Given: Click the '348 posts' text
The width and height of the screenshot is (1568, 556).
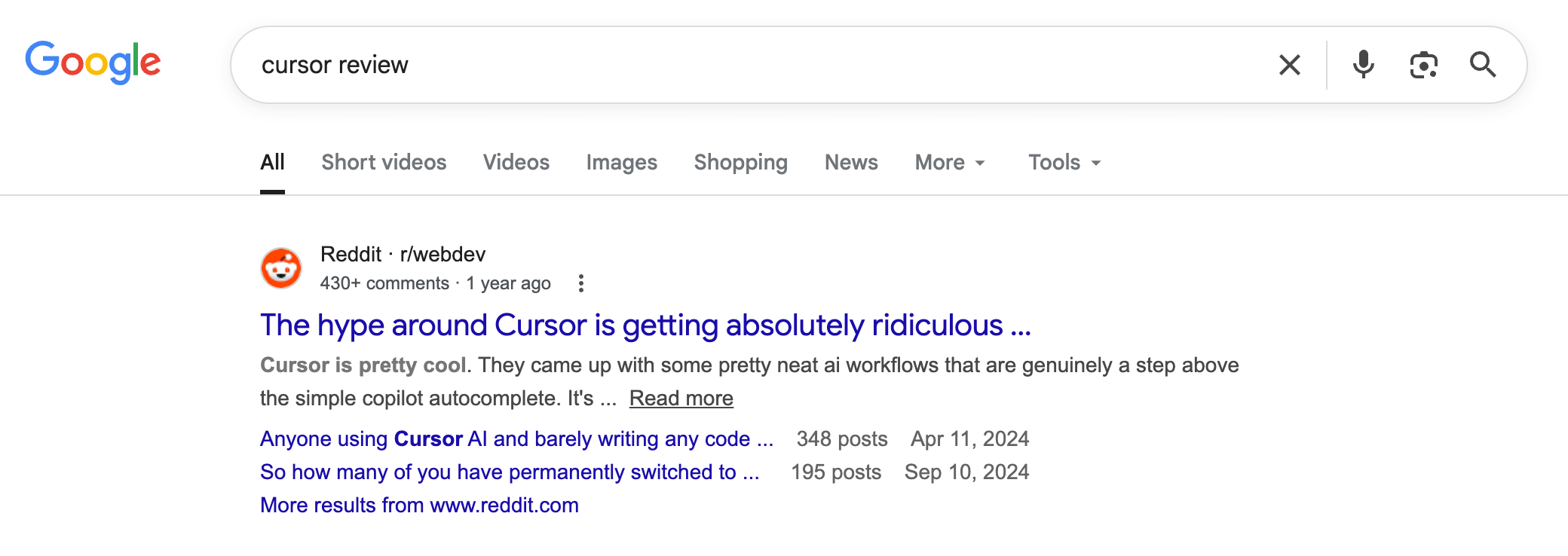Looking at the screenshot, I should click(x=842, y=438).
